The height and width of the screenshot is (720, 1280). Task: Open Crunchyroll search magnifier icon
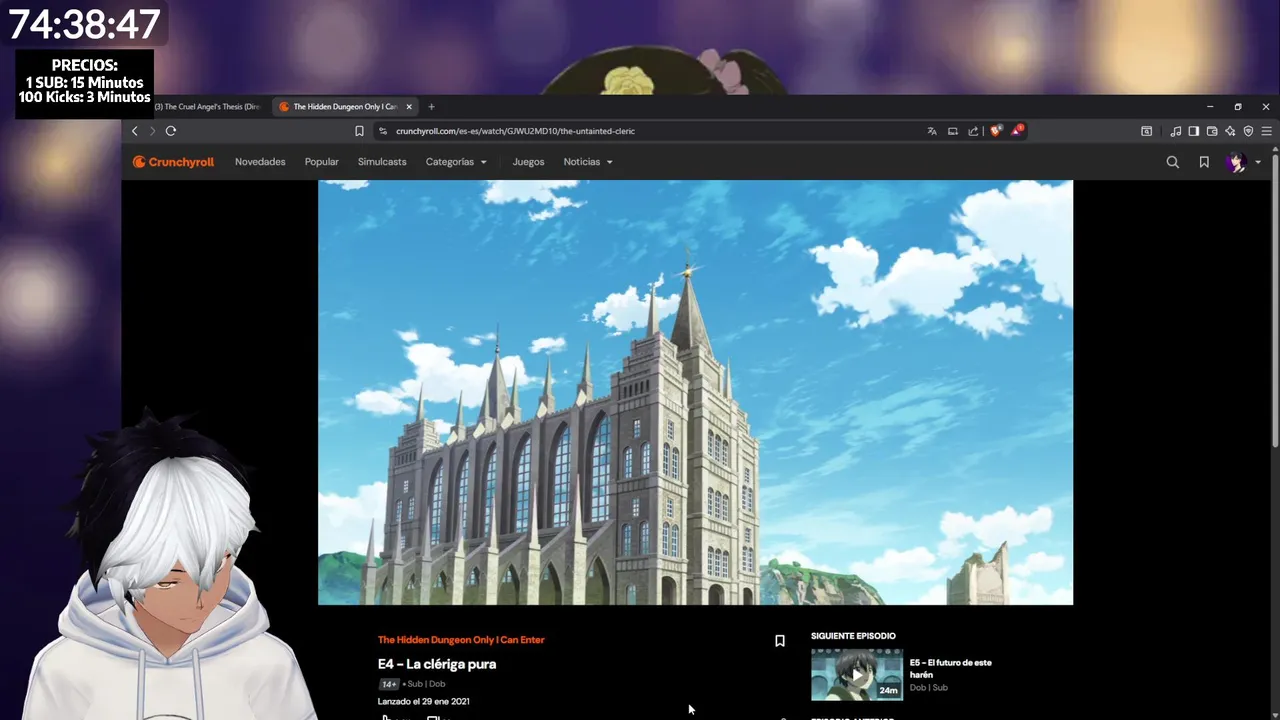click(x=1173, y=162)
